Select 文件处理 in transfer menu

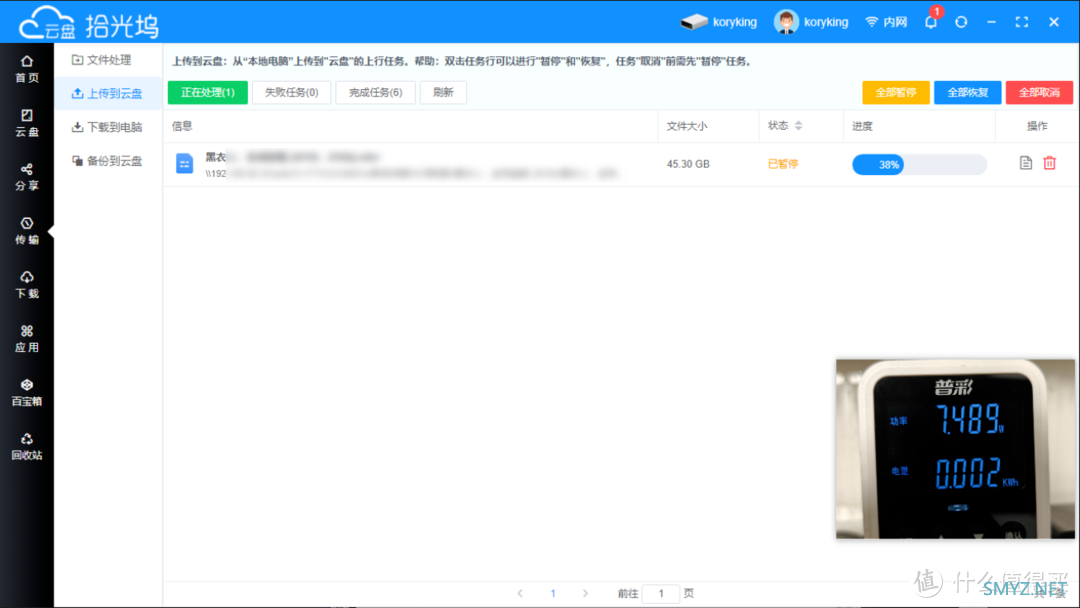click(101, 60)
